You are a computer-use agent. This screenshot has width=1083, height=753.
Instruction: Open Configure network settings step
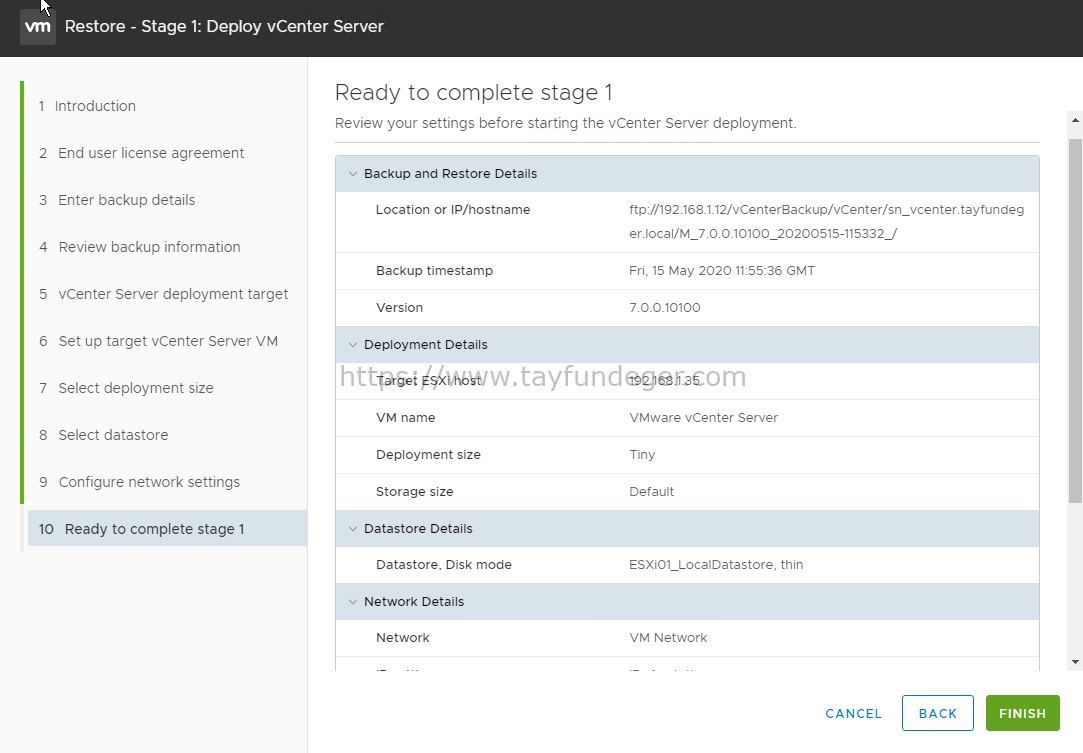pos(139,482)
